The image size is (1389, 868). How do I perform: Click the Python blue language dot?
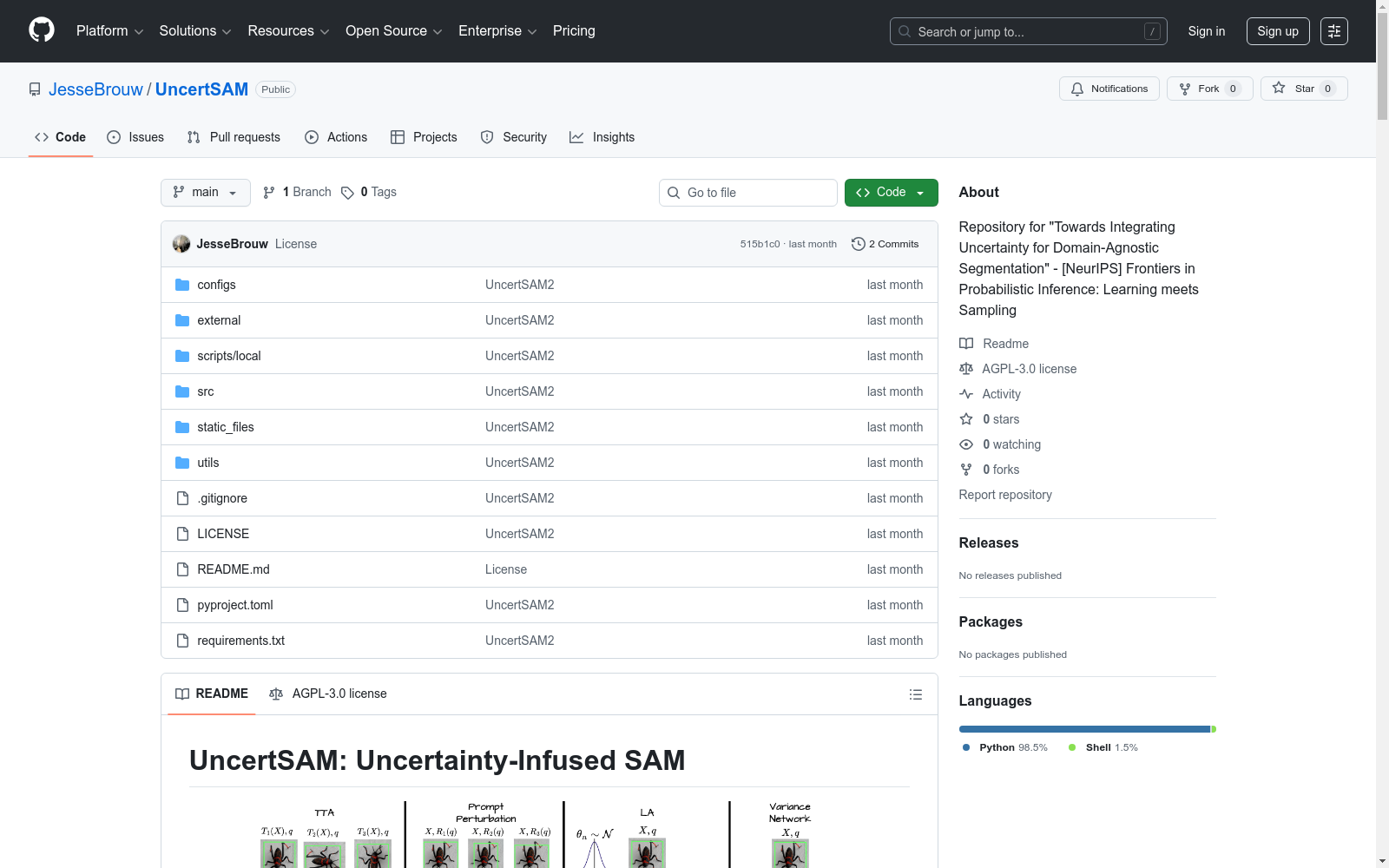click(966, 747)
